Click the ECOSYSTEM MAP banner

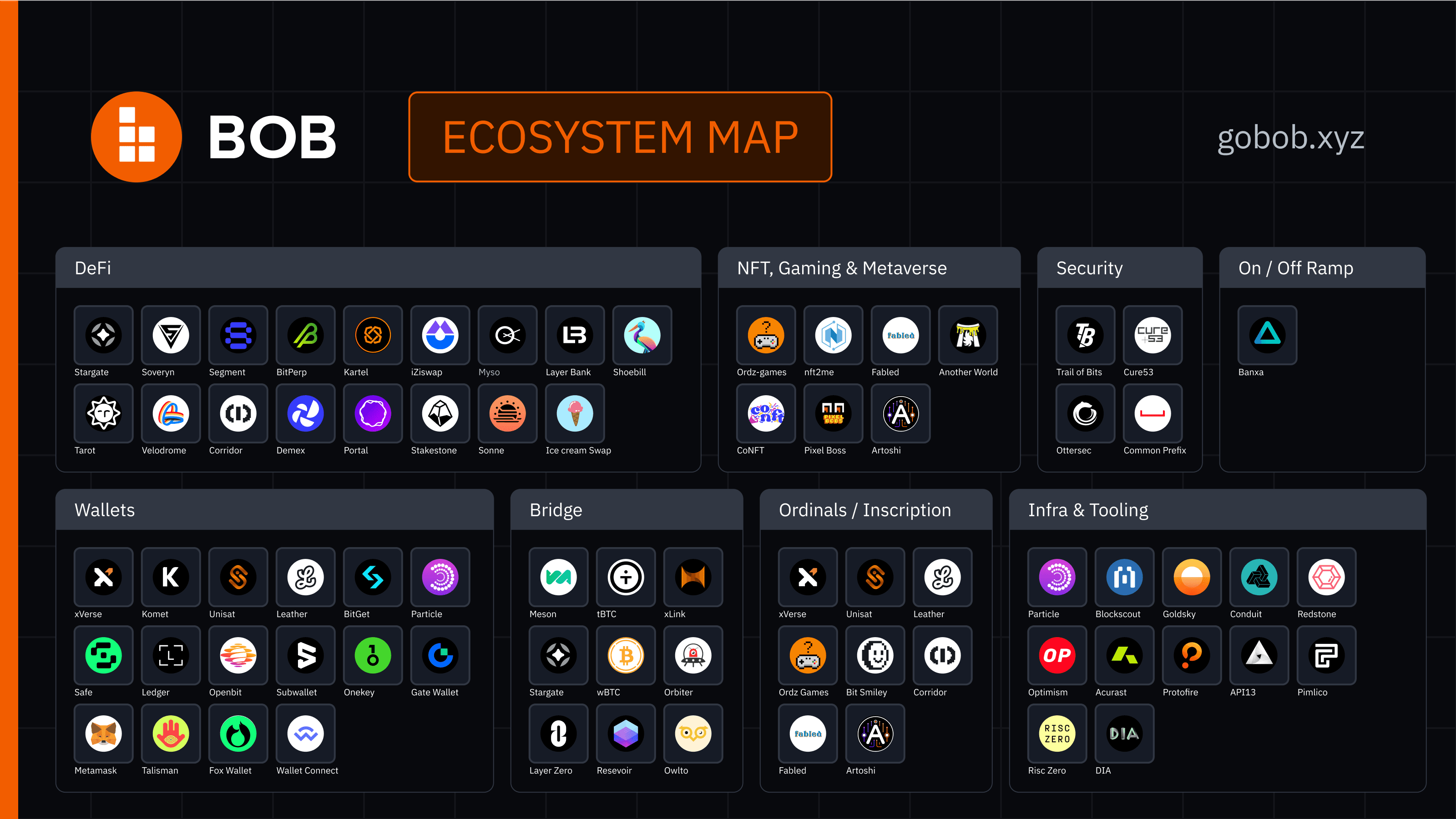pos(620,137)
